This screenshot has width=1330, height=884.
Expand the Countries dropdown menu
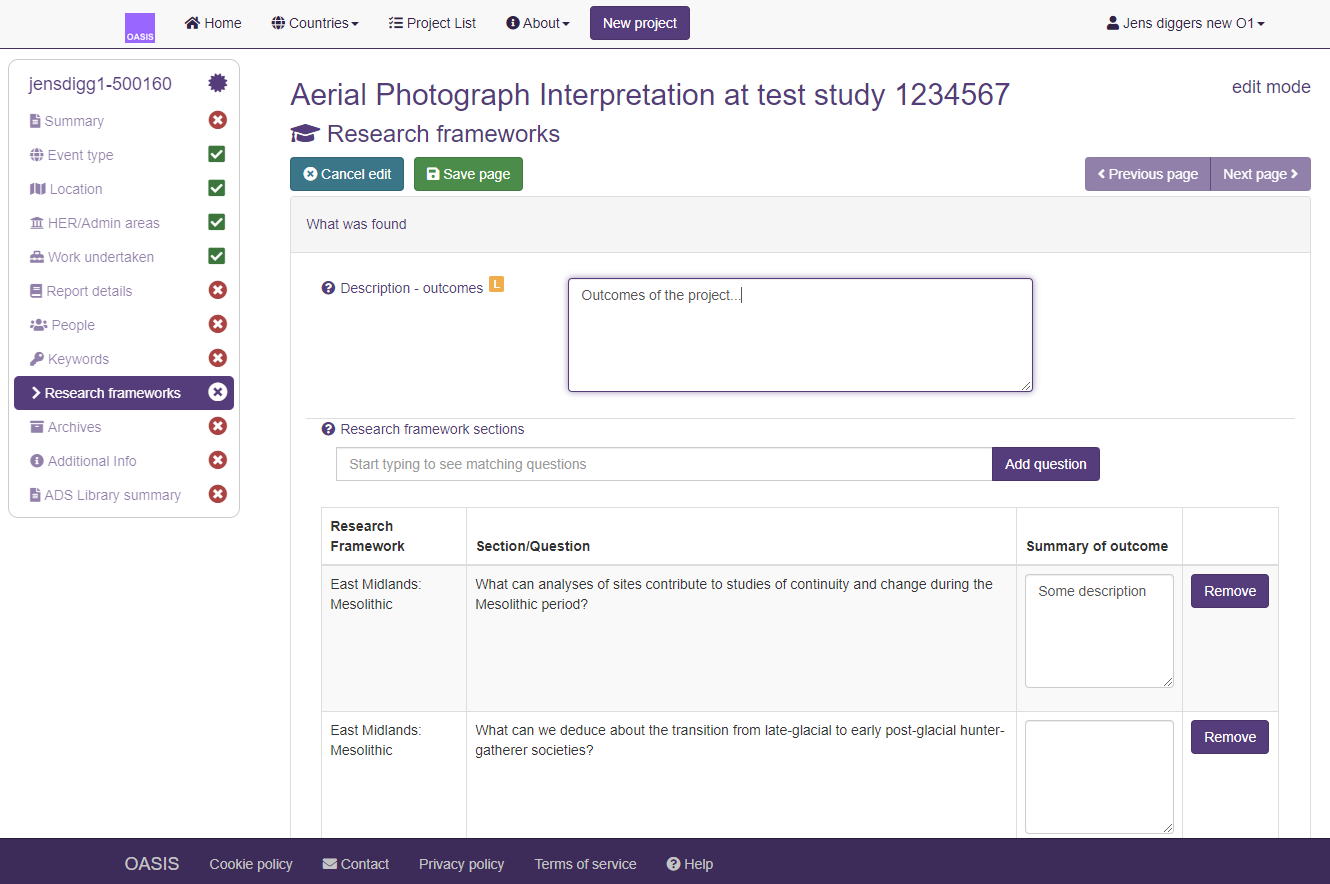click(x=315, y=23)
